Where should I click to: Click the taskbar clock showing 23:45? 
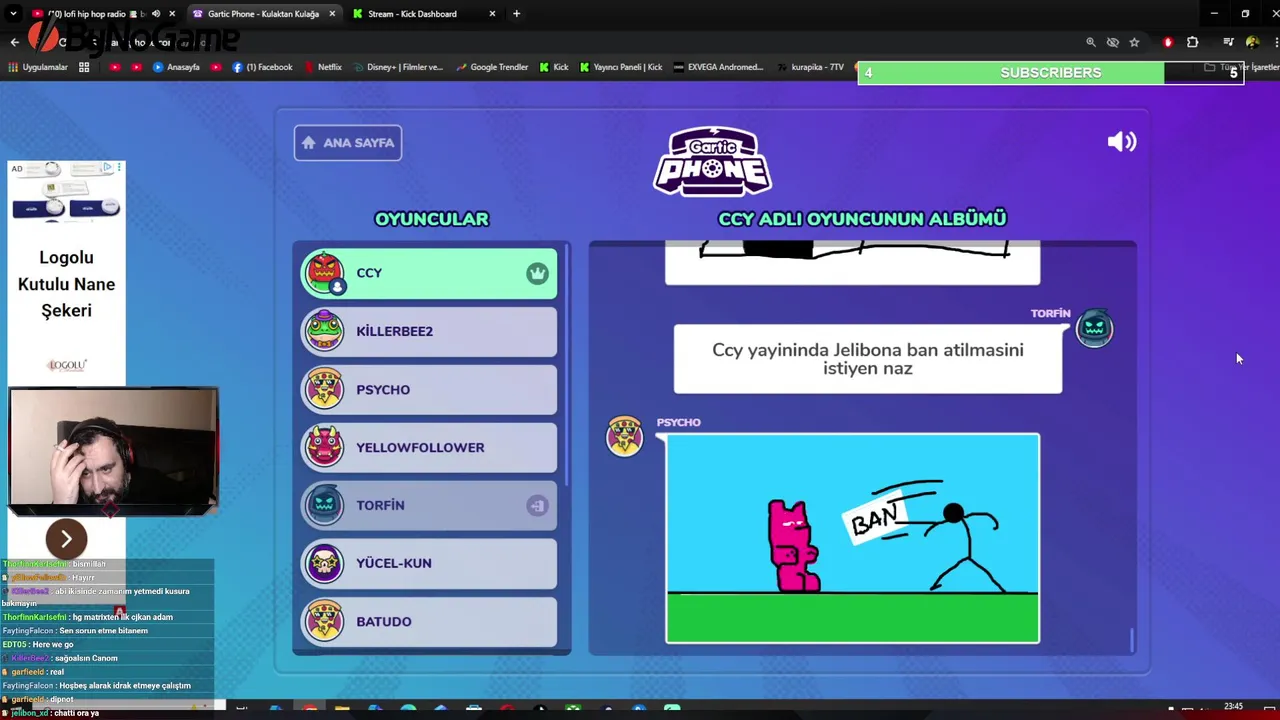pyautogui.click(x=1233, y=707)
